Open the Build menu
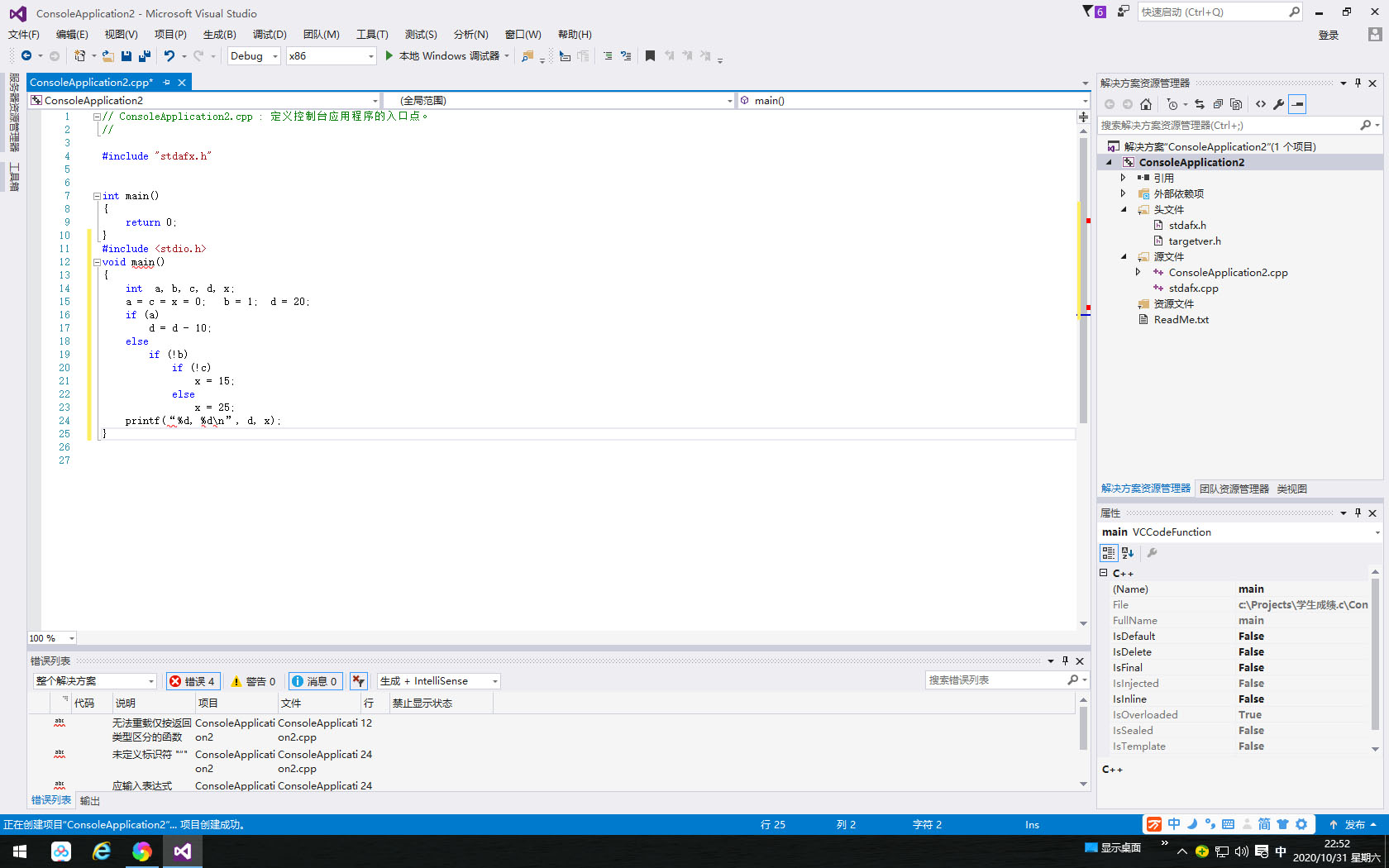This screenshot has height=868, width=1389. point(219,34)
